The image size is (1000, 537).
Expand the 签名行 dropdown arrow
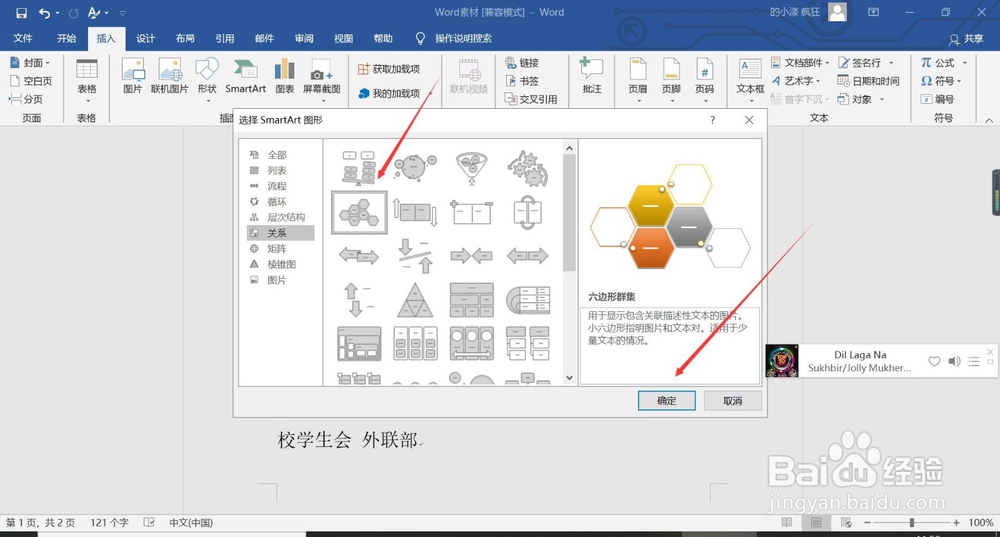pyautogui.click(x=892, y=63)
